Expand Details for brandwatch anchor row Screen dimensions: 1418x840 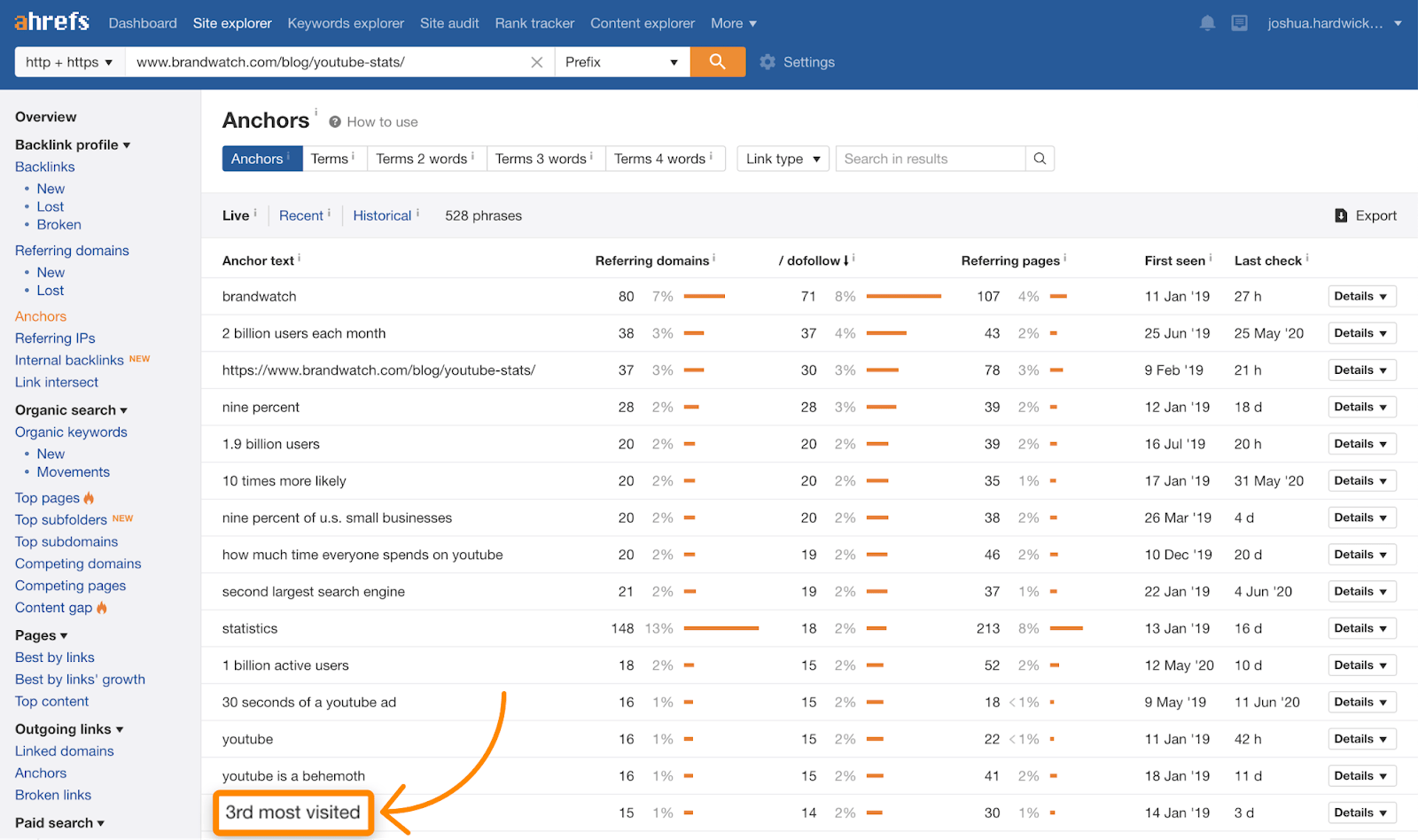(1361, 296)
